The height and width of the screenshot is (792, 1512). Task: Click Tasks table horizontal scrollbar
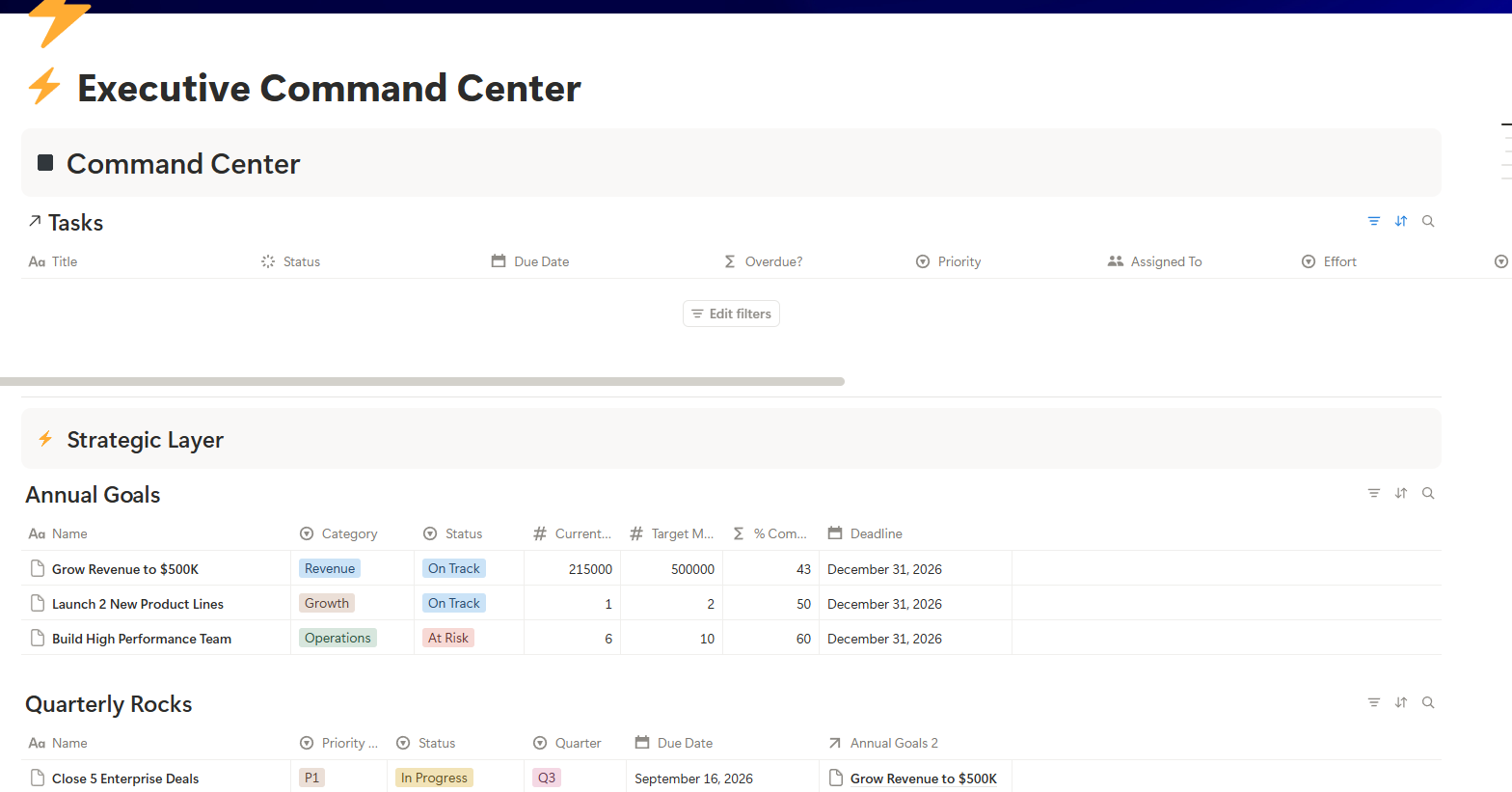(x=422, y=382)
